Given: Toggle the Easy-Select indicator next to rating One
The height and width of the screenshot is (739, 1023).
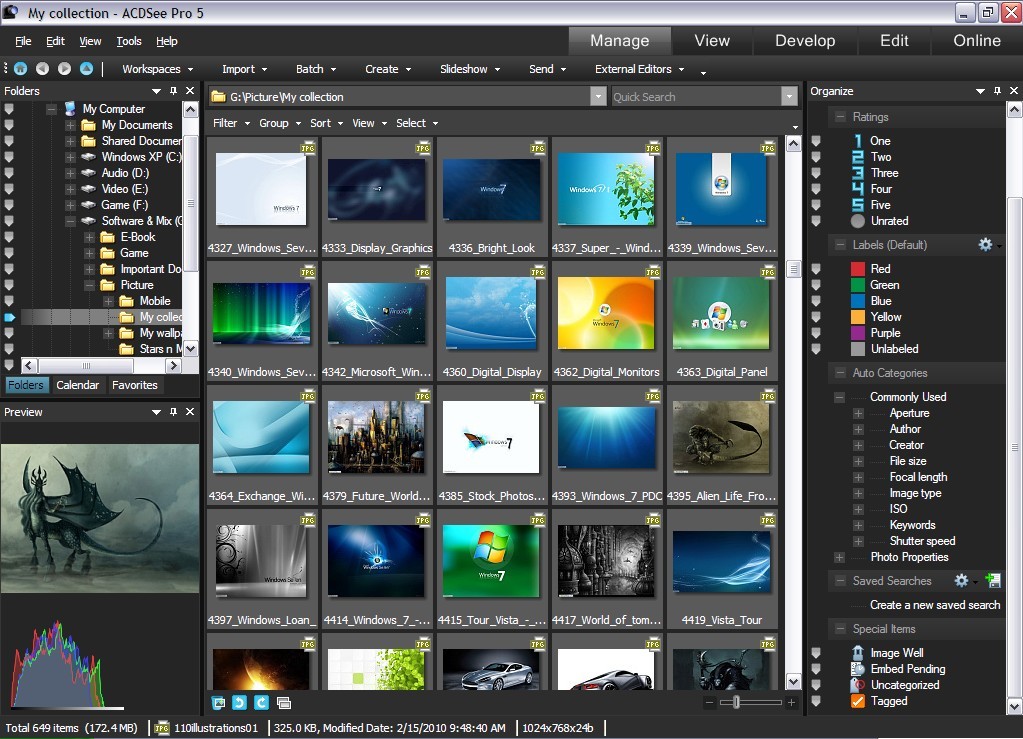Looking at the screenshot, I should pos(816,141).
